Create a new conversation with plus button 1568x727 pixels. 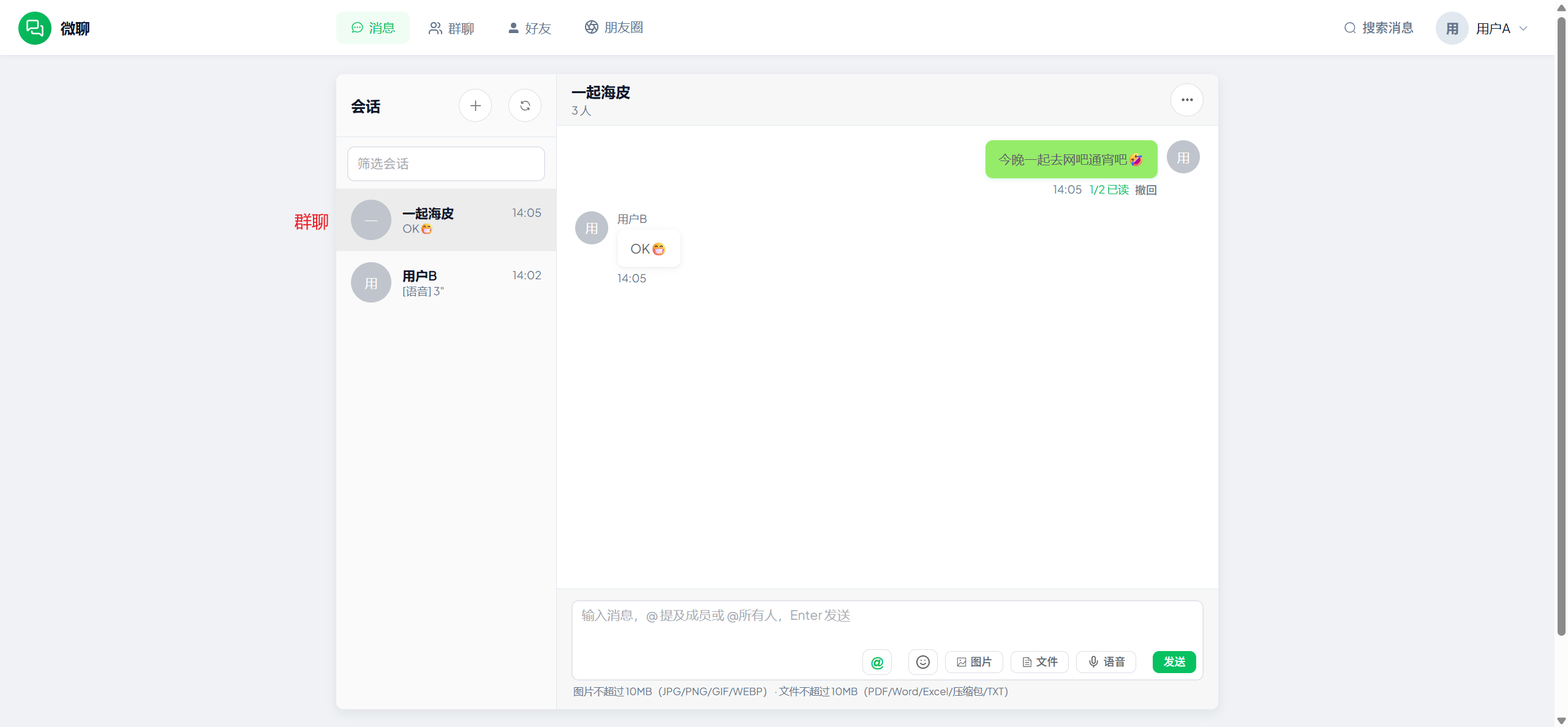click(x=475, y=106)
